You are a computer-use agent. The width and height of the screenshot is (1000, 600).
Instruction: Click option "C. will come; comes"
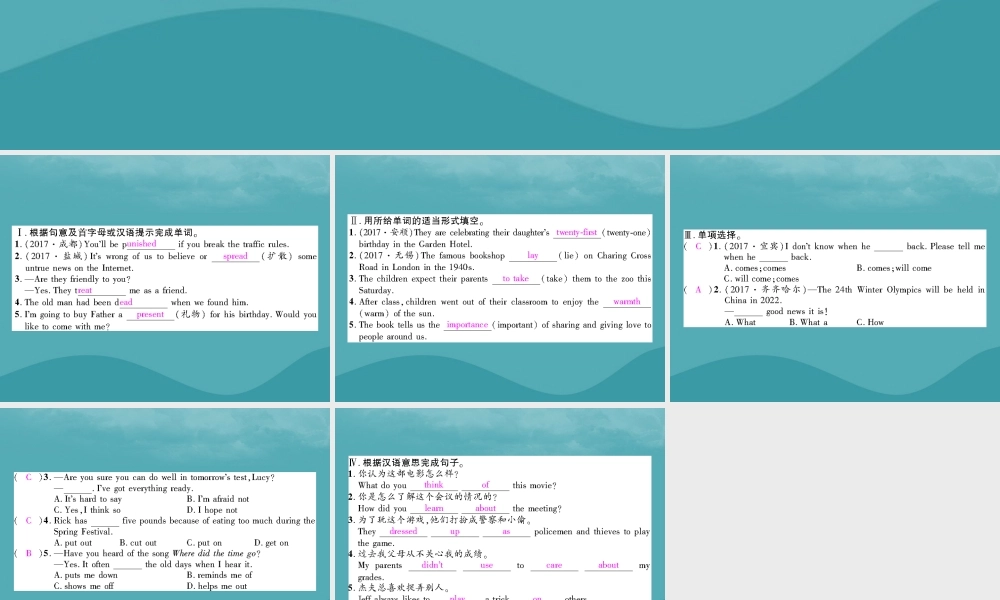point(761,279)
